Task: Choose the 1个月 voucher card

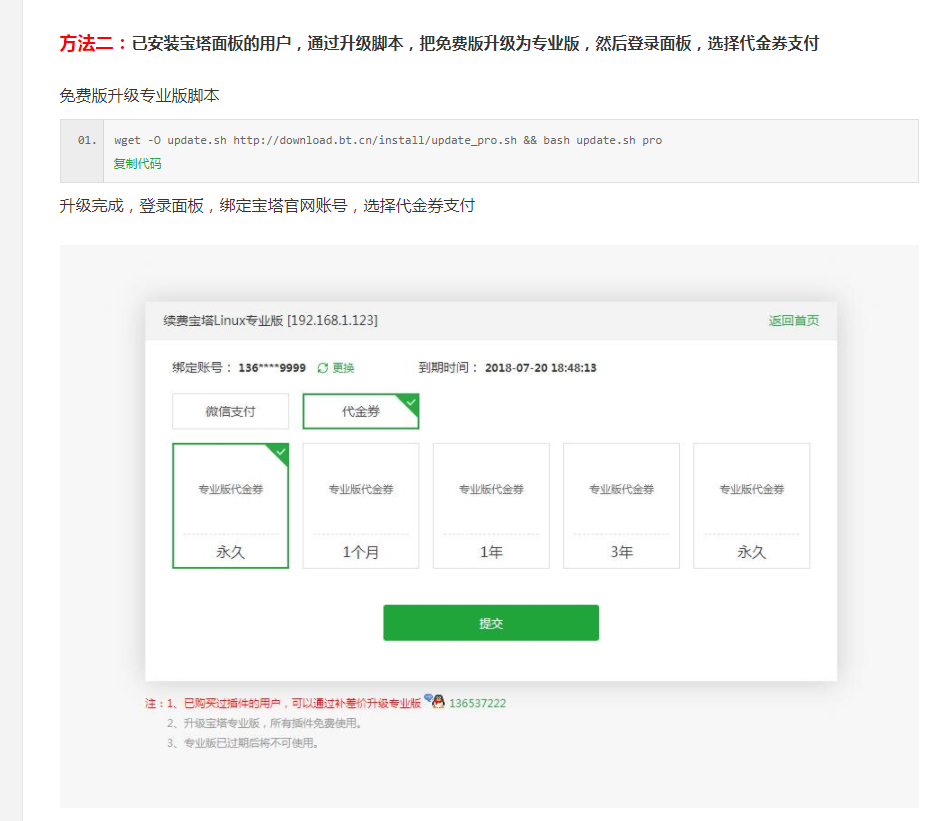Action: click(360, 506)
